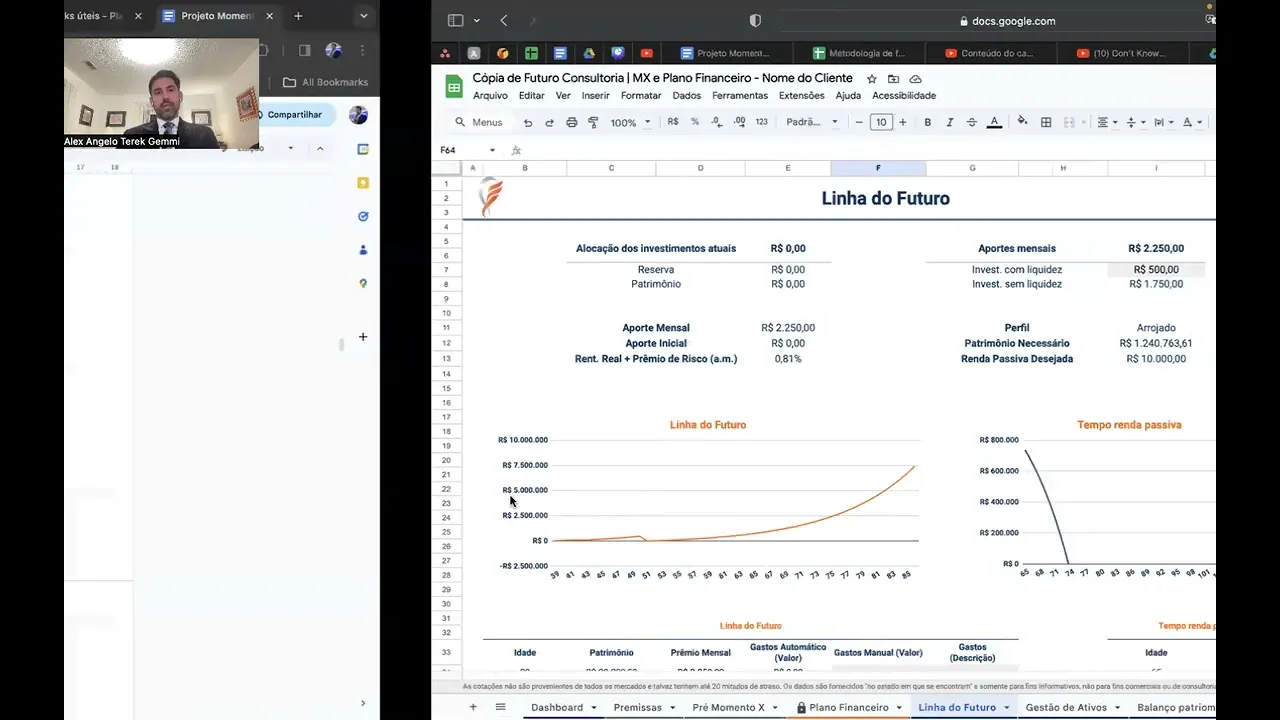Open the zoom level 100% dropdown
Viewport: 1280px width, 720px height.
pyautogui.click(x=630, y=122)
